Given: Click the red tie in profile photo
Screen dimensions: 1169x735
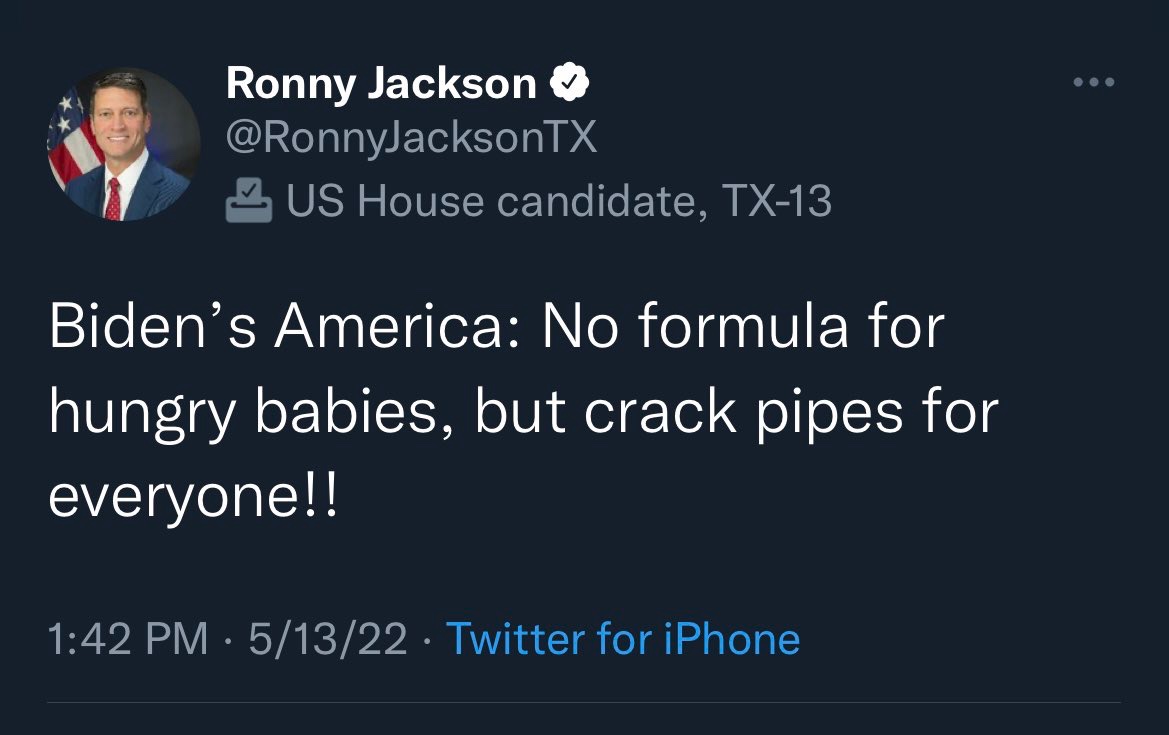Looking at the screenshot, I should pos(113,198).
